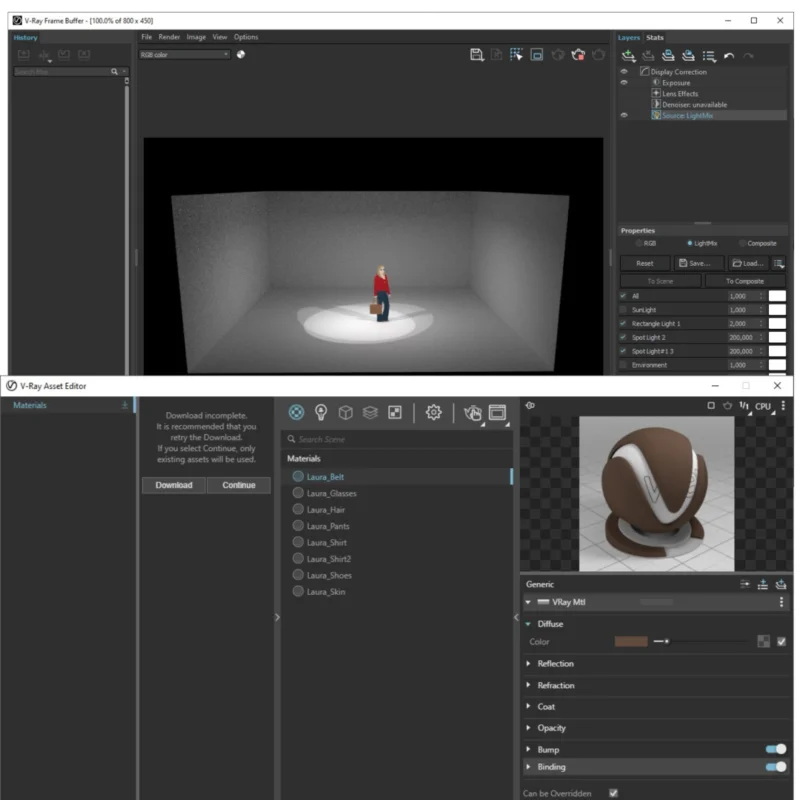Select the Composite radio button
Screen dimensions: 800x800
pos(740,242)
